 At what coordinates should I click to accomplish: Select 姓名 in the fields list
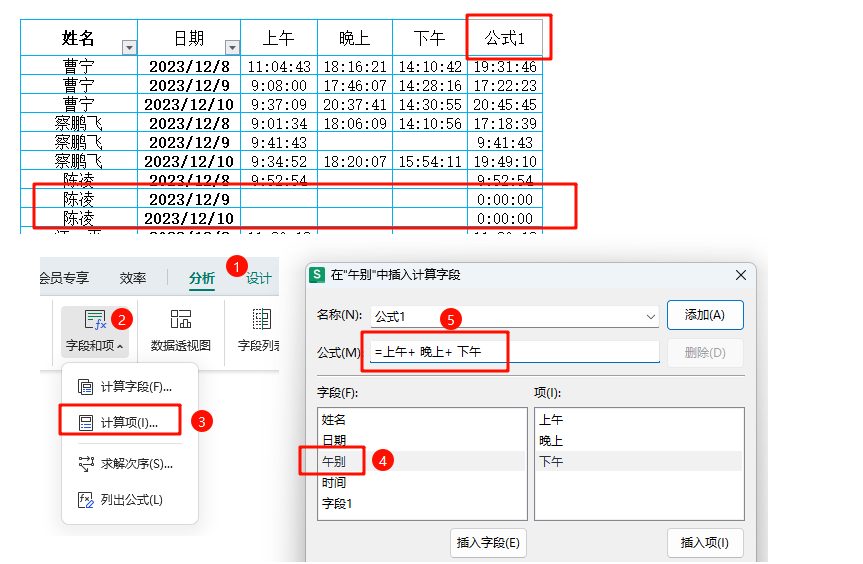click(422, 420)
